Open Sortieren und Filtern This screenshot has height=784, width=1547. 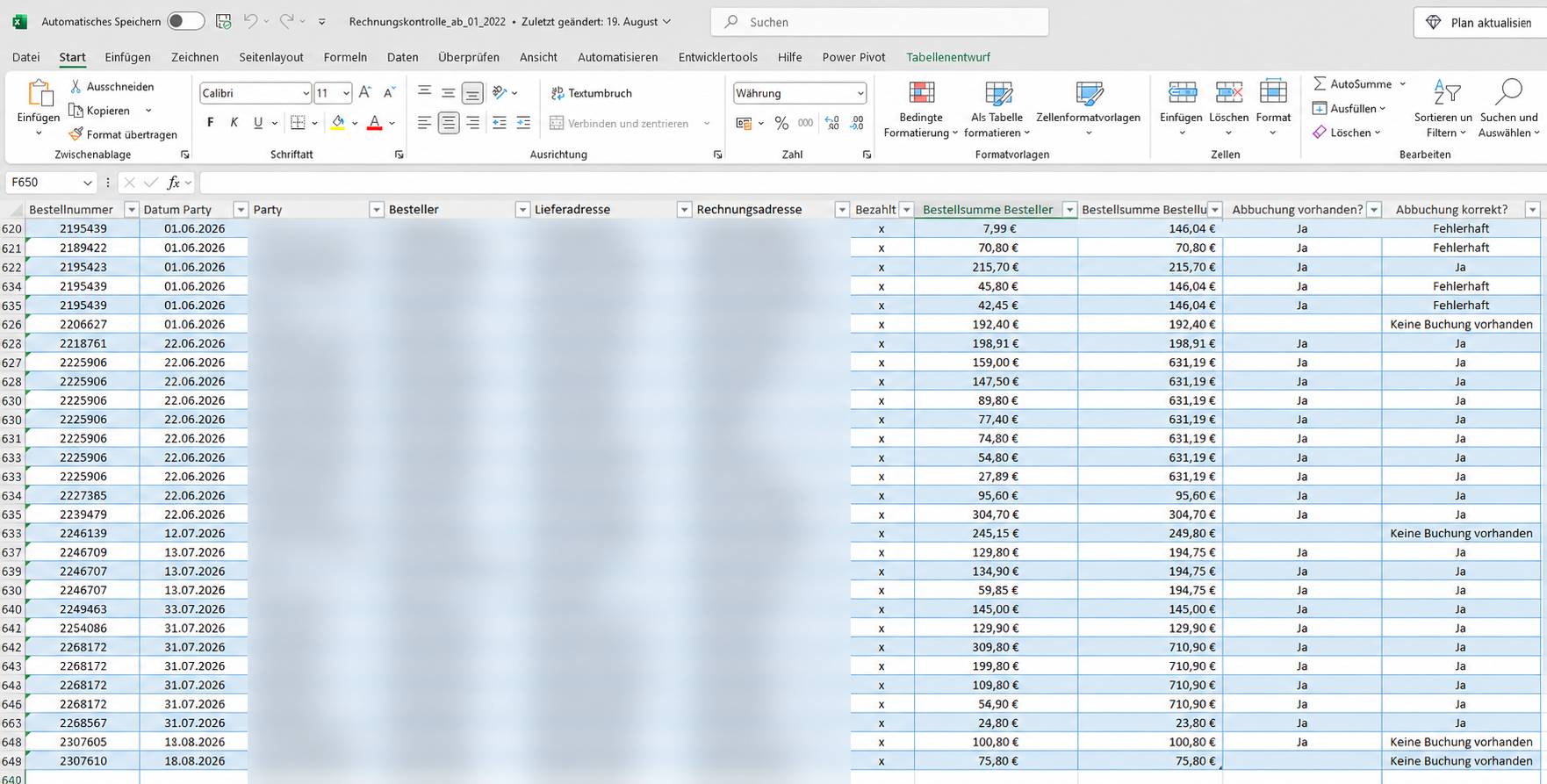click(x=1443, y=110)
